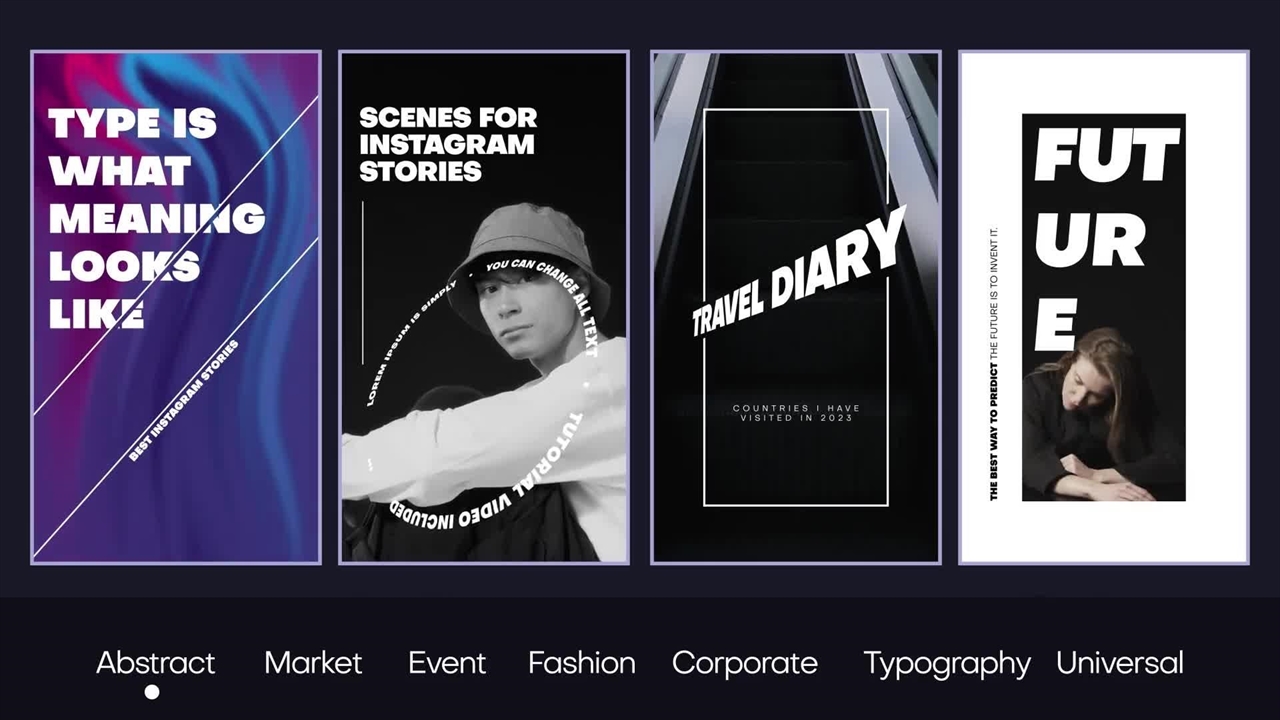Screen dimensions: 1280x720
Task: Open the 'Type Is What Meaning Looks Like' template
Action: click(x=176, y=308)
